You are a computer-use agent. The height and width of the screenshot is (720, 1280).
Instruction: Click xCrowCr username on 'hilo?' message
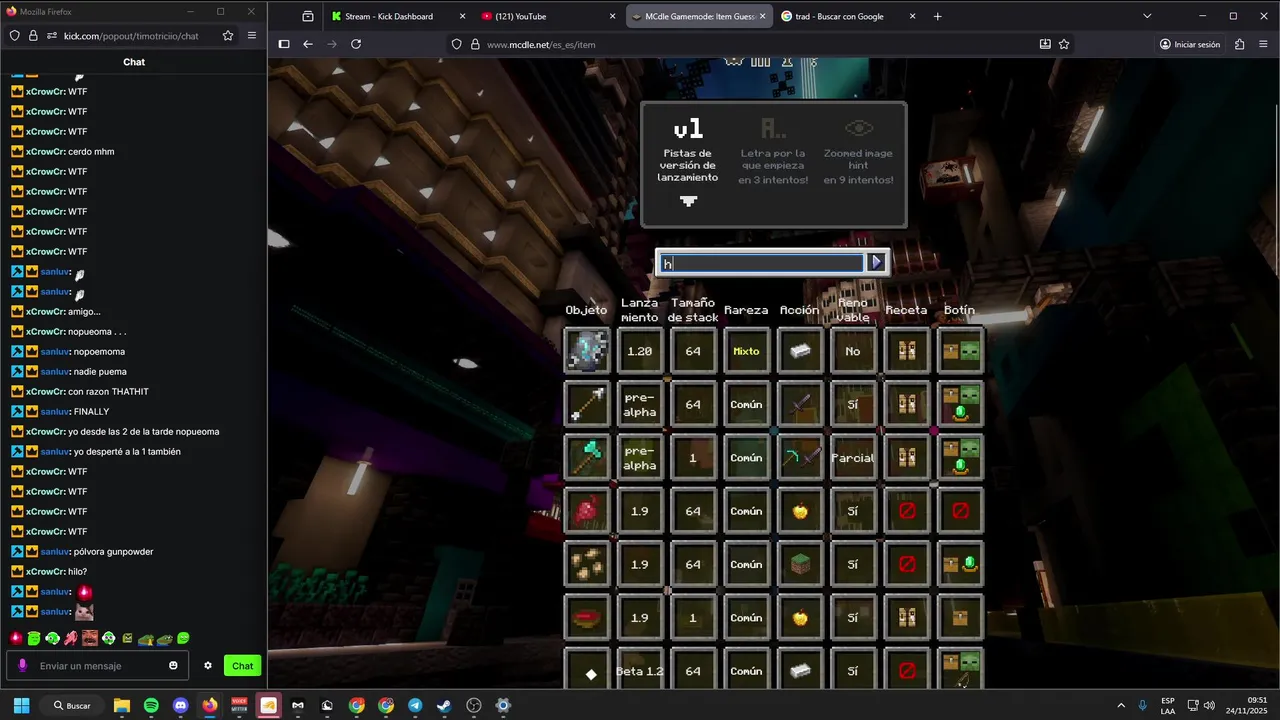point(44,571)
